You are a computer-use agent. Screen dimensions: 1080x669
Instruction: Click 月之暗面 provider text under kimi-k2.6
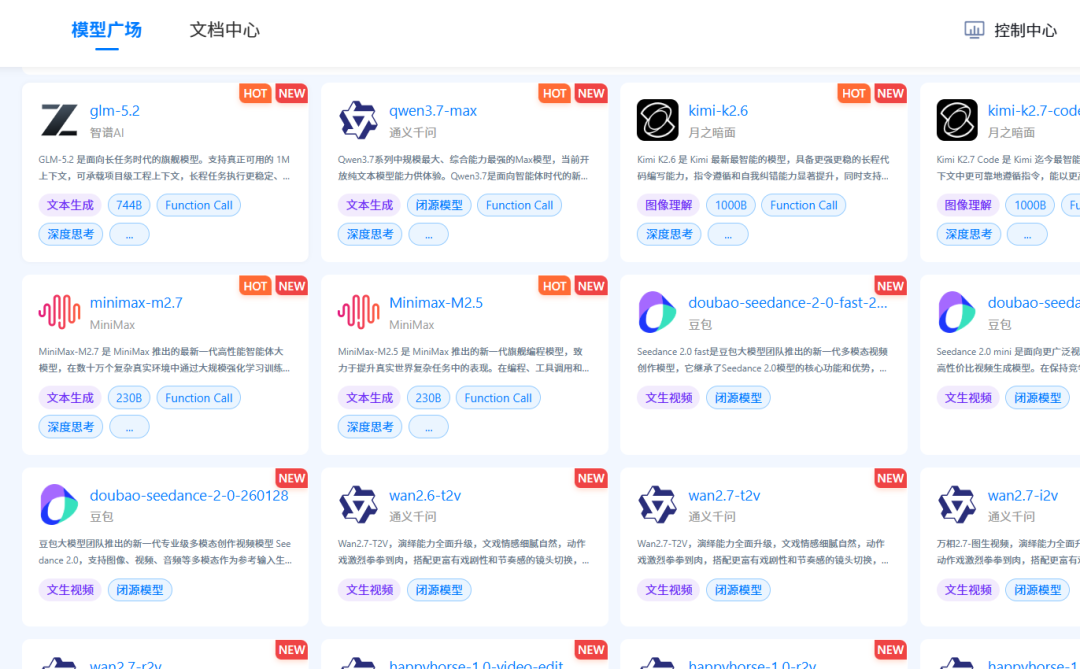coord(712,132)
